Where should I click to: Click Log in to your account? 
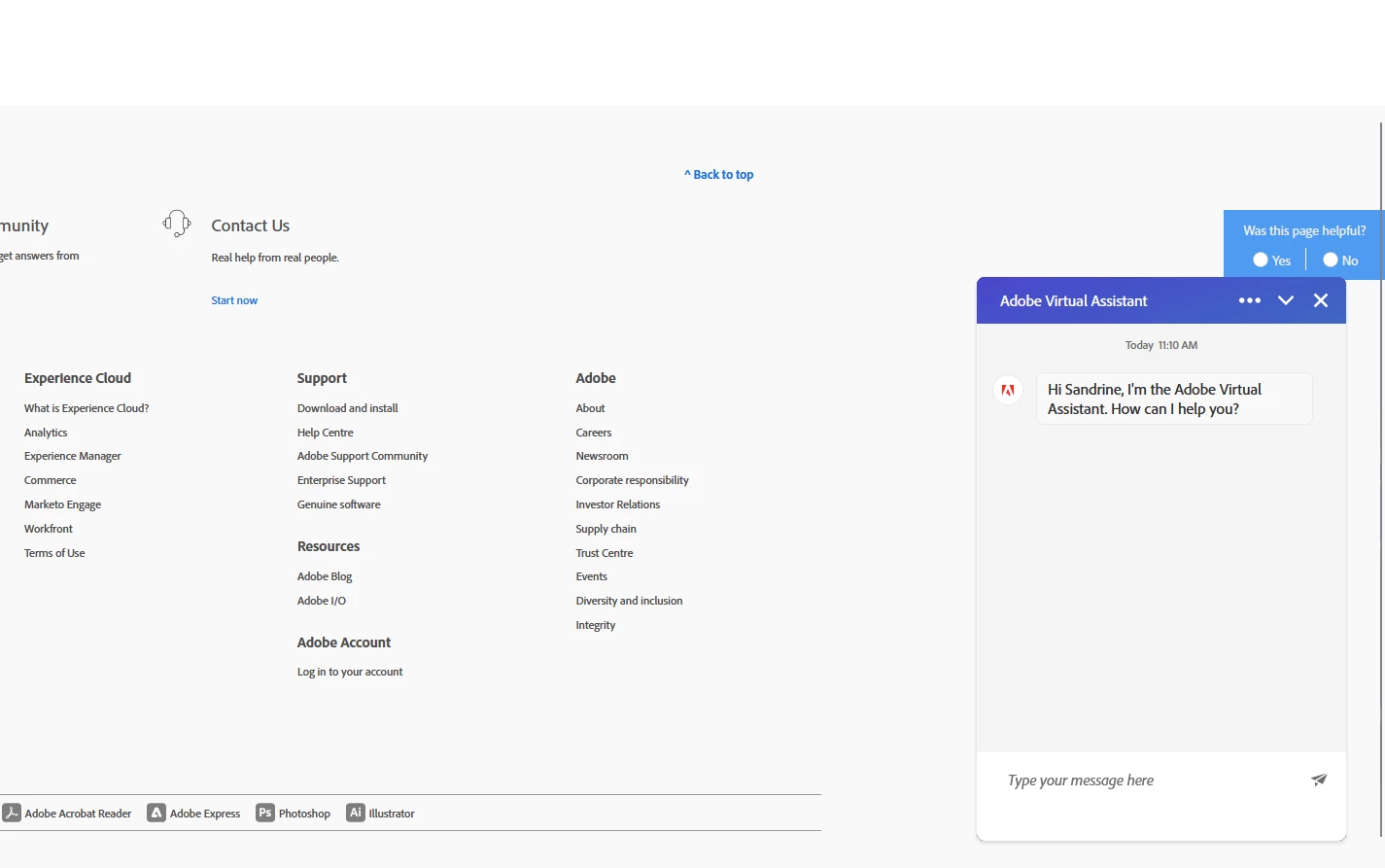point(350,672)
